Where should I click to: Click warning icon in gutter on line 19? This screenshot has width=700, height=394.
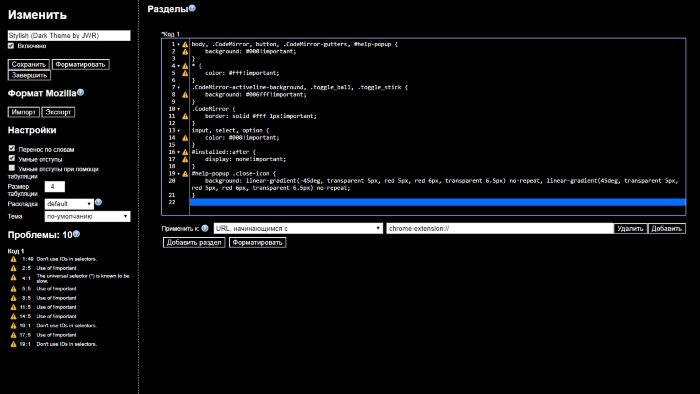[x=185, y=174]
